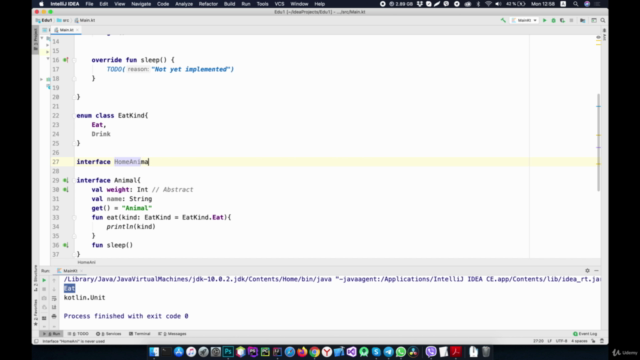Click the Stop icon in the top toolbar
Screen dimensions: 640x360
[x=571, y=20]
